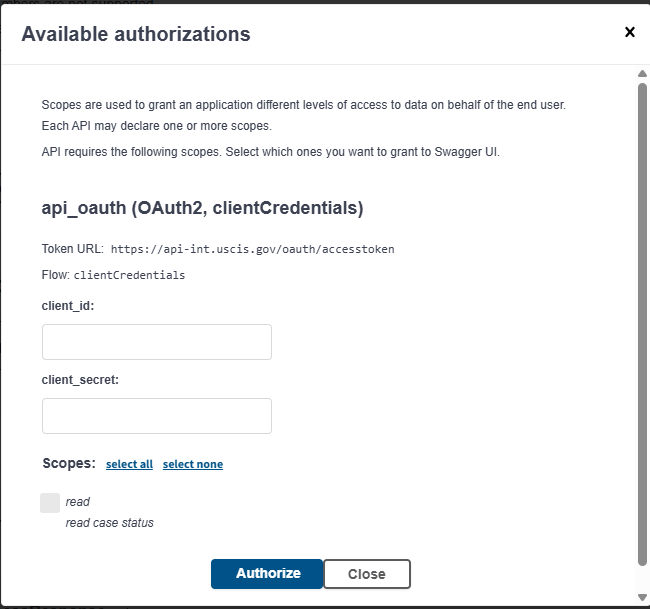Click the "select all" scopes link
This screenshot has height=609, width=650.
(129, 464)
